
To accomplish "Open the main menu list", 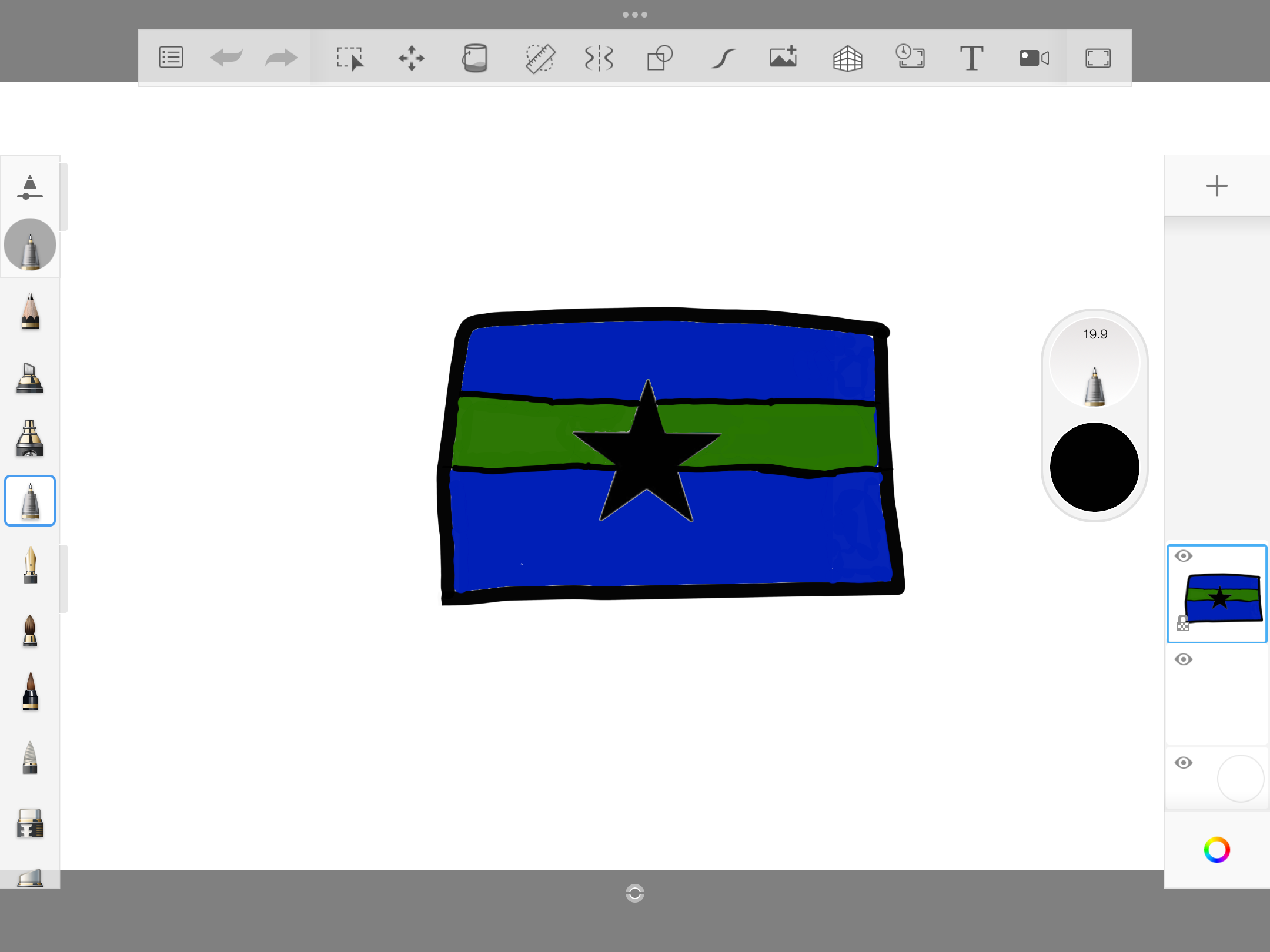I will tap(171, 58).
